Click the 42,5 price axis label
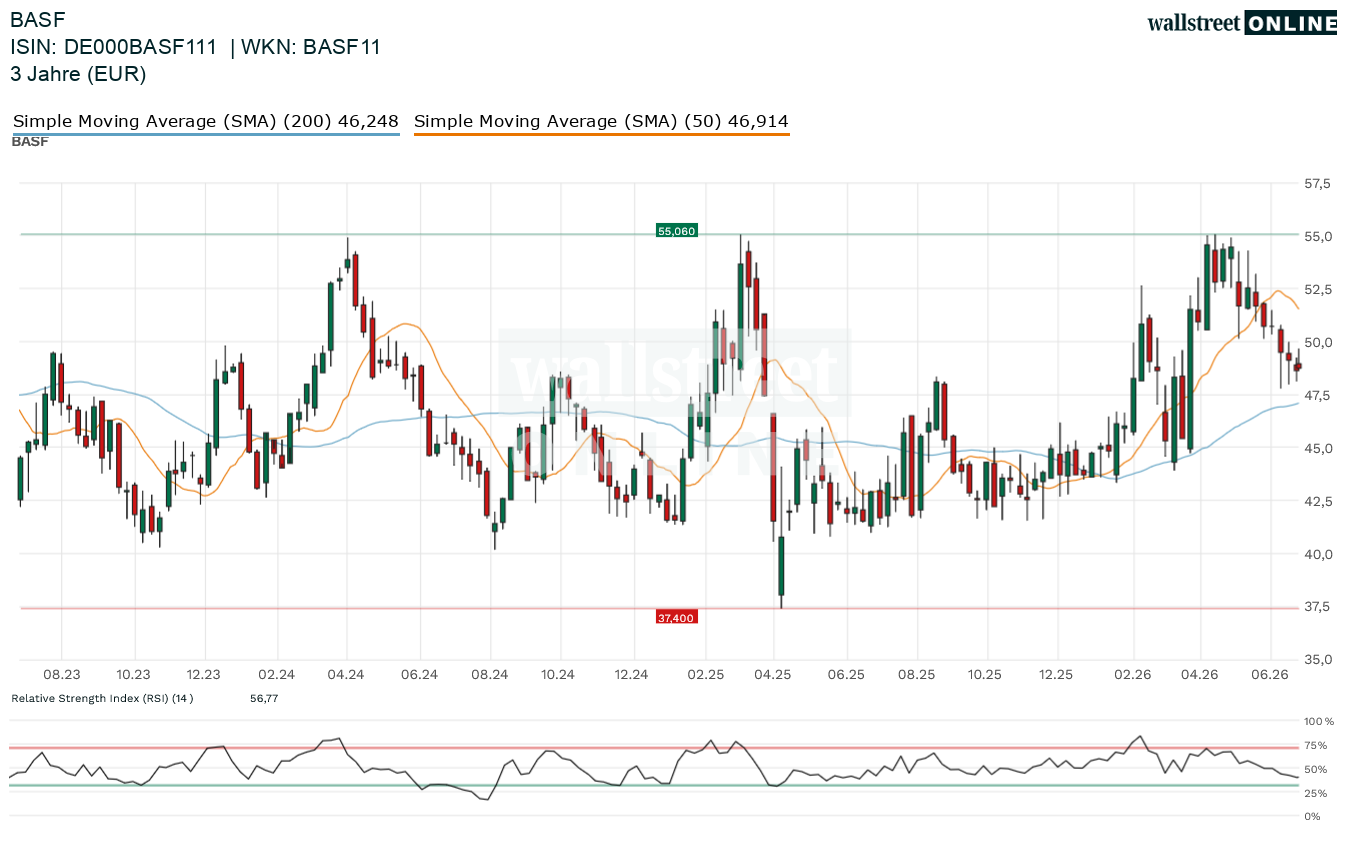The image size is (1349, 843). pyautogui.click(x=1317, y=501)
